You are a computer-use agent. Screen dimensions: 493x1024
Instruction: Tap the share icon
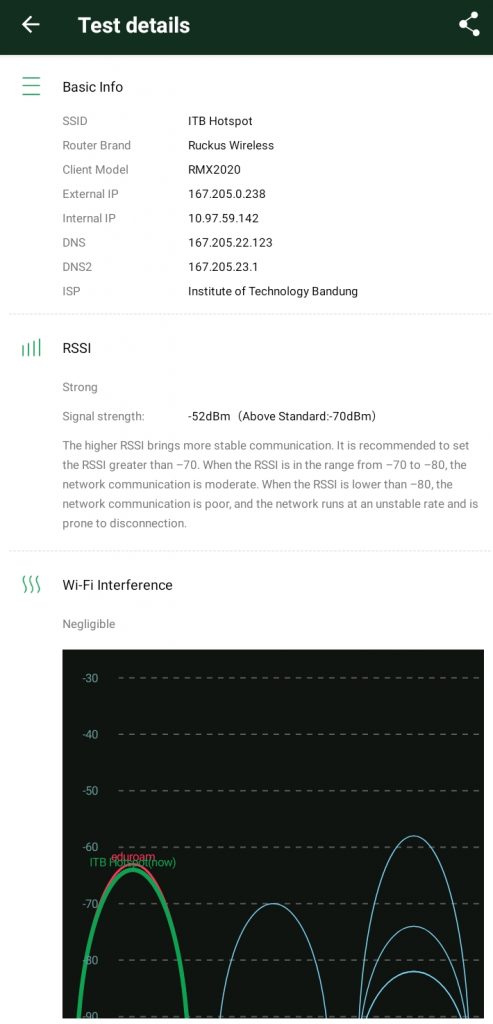(469, 25)
